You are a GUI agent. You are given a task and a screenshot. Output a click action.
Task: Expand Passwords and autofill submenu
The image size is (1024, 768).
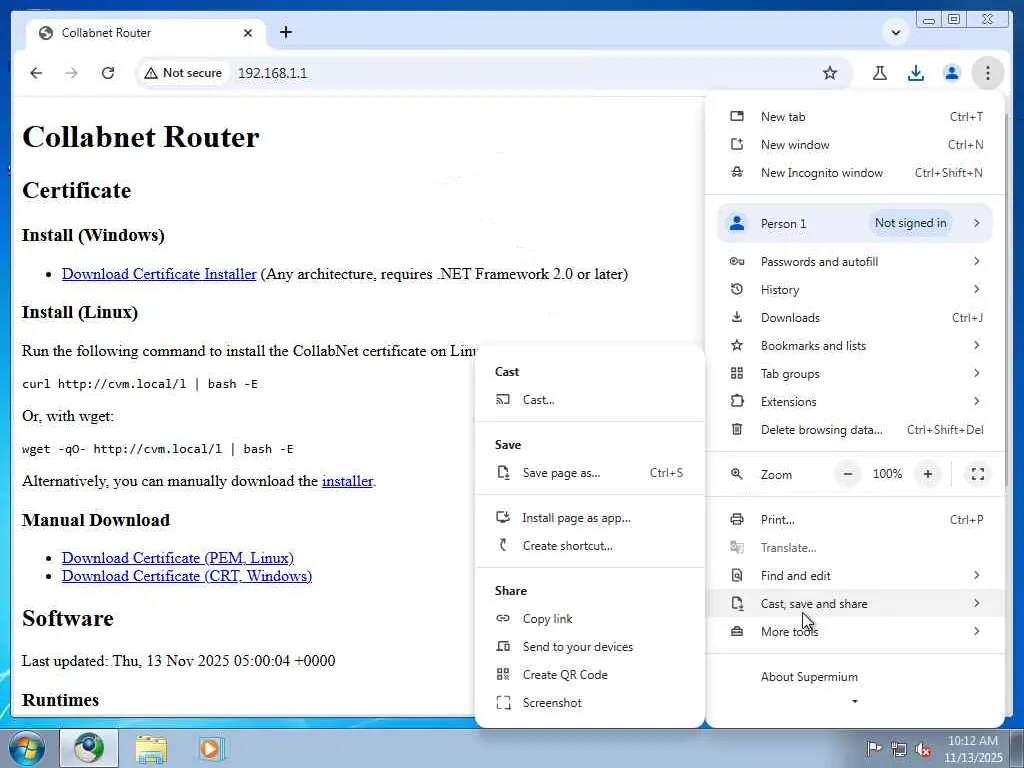[x=856, y=262]
